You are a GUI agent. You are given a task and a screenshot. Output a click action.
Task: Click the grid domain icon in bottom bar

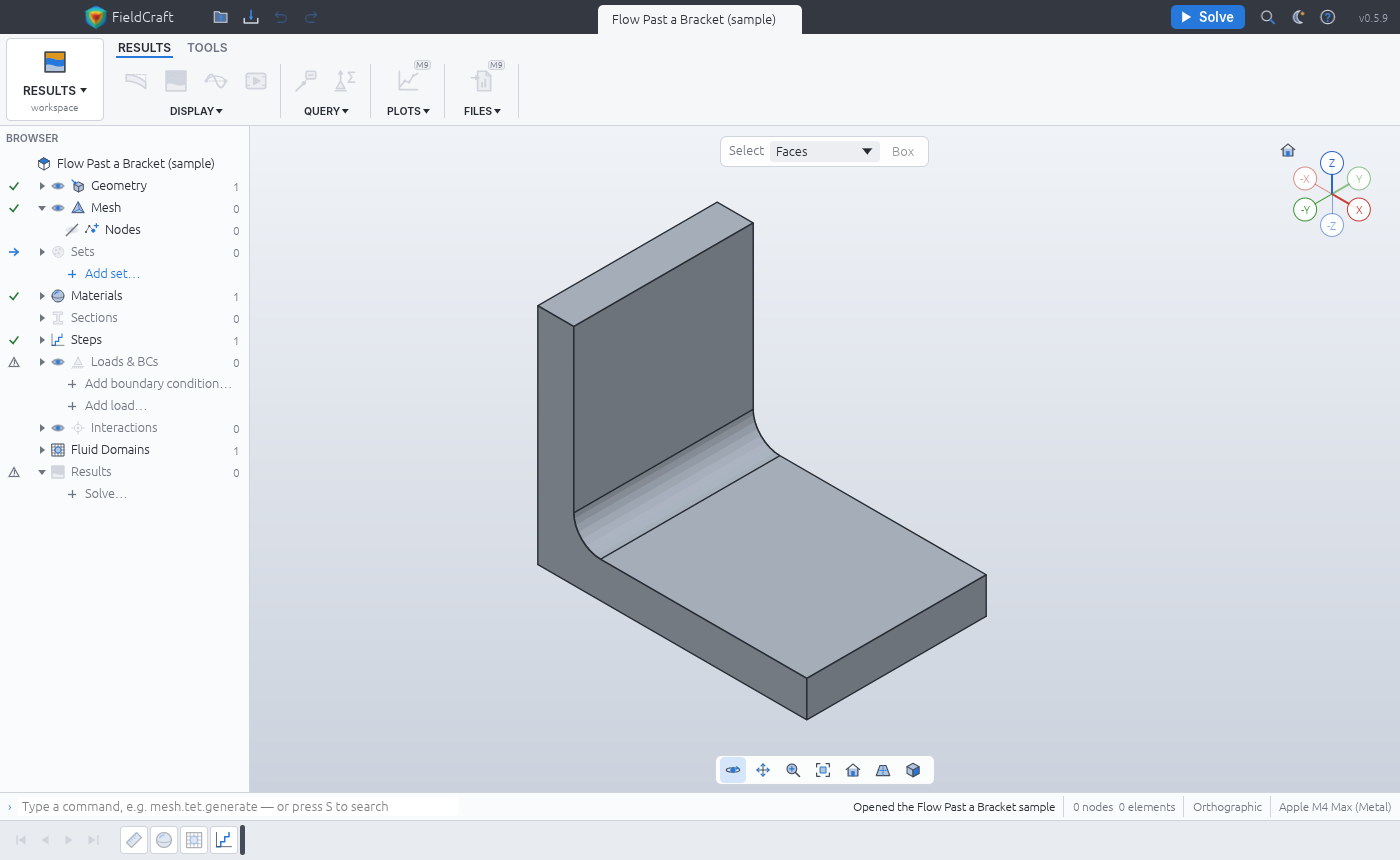[194, 840]
